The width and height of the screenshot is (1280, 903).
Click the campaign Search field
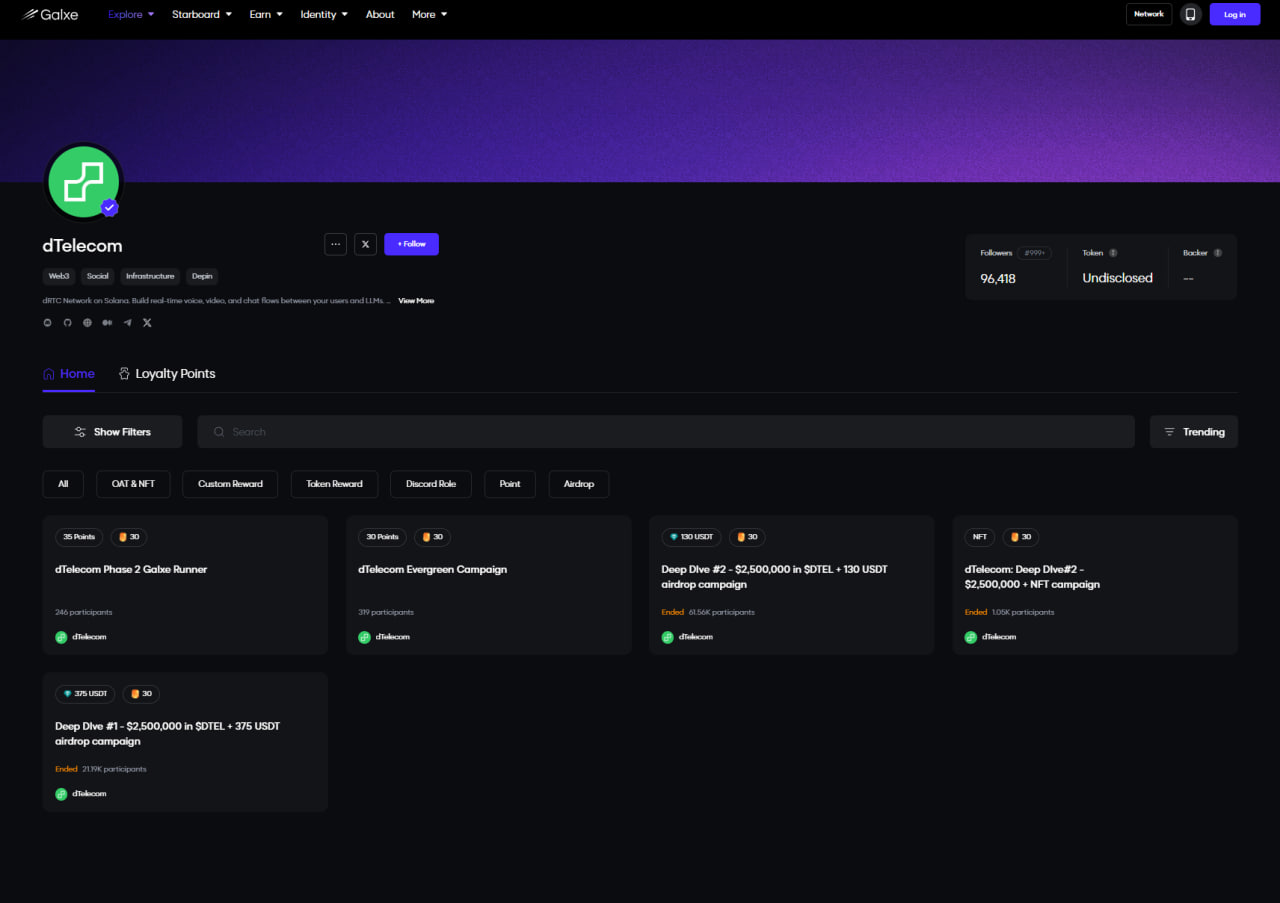665,432
